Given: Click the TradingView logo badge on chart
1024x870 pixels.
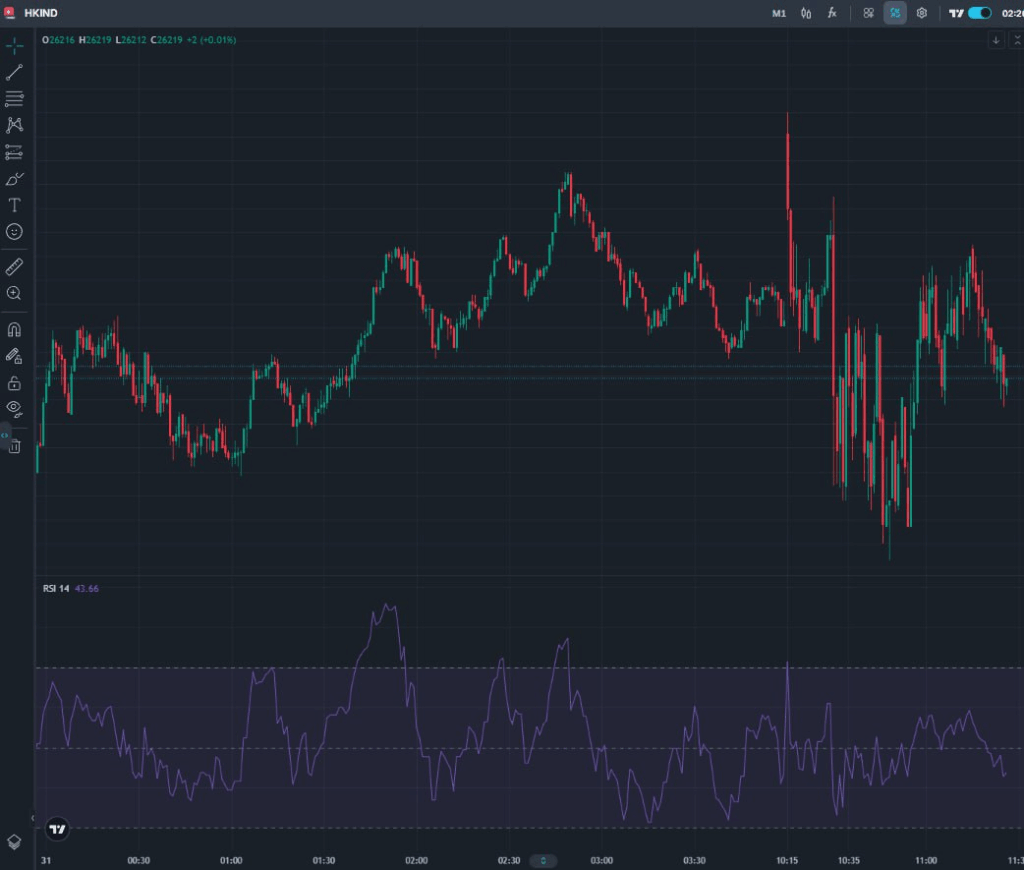Looking at the screenshot, I should 57,830.
